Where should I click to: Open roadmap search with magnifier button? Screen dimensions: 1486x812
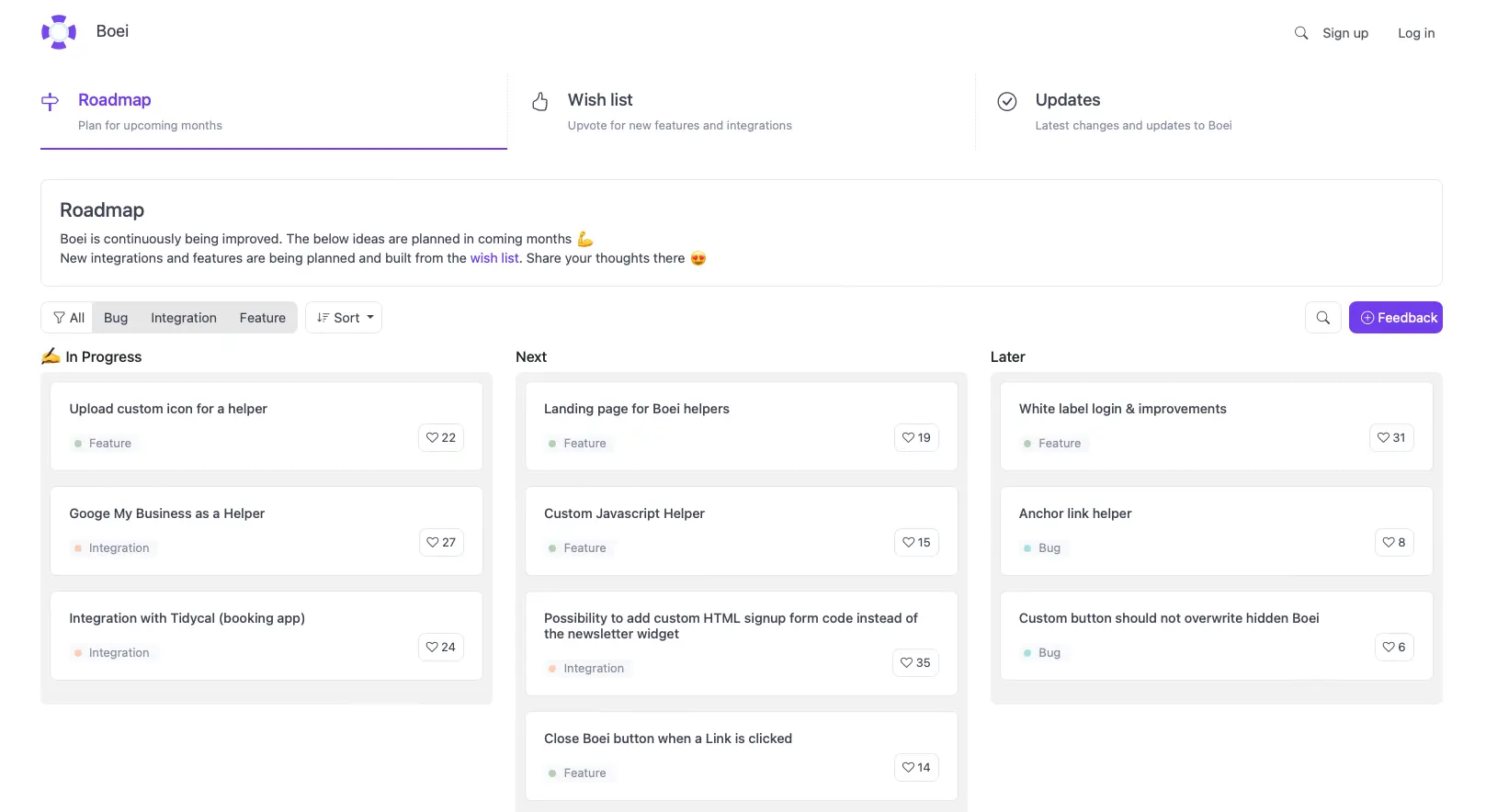[x=1323, y=318]
